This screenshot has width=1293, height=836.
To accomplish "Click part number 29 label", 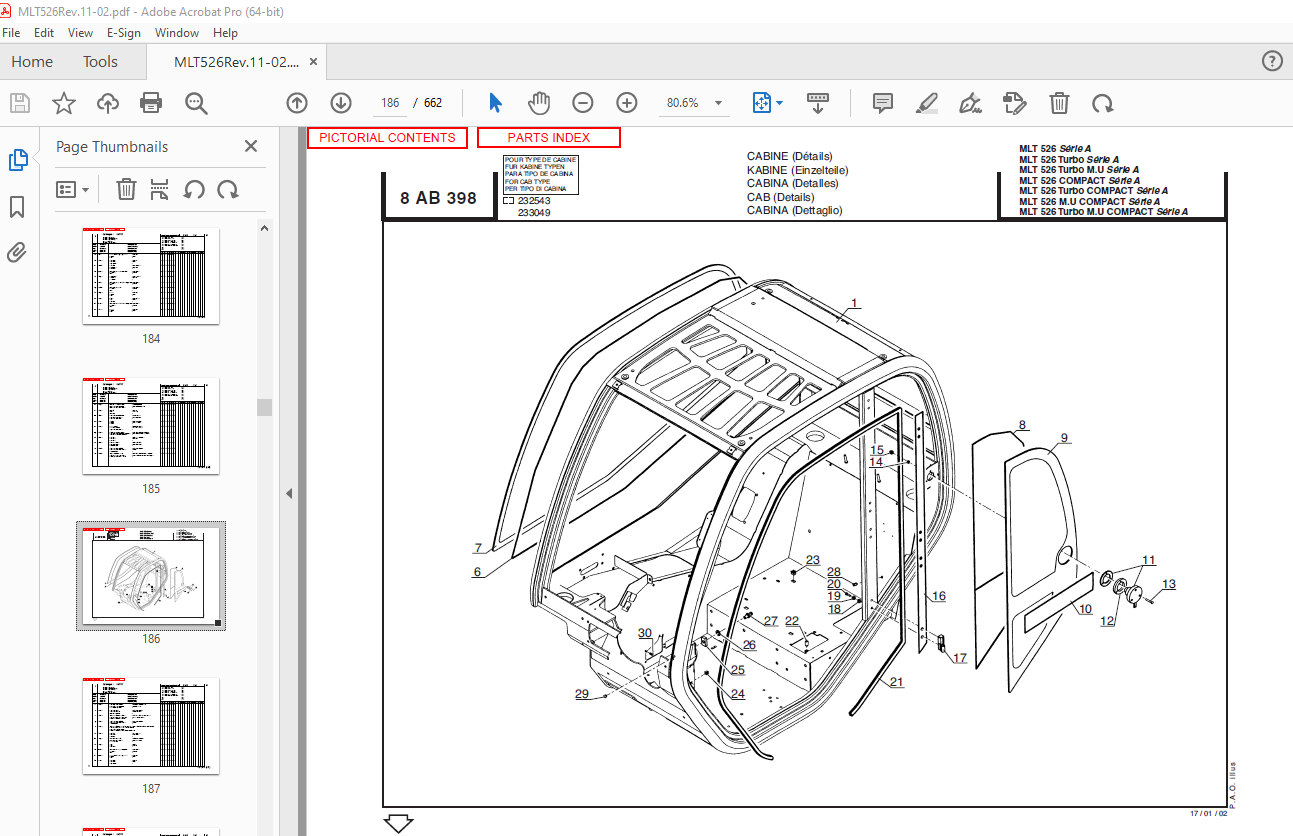I will (582, 695).
